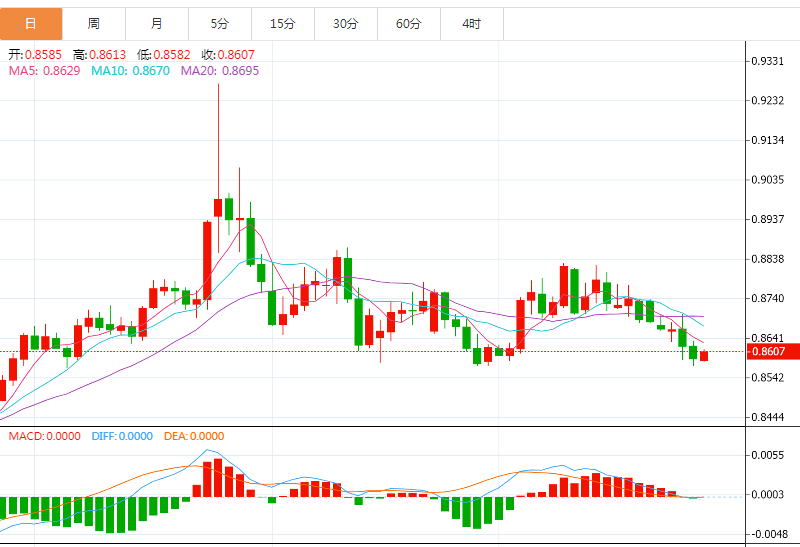Switch to the 周 weekly tab
The image size is (800, 547).
pos(94,23)
